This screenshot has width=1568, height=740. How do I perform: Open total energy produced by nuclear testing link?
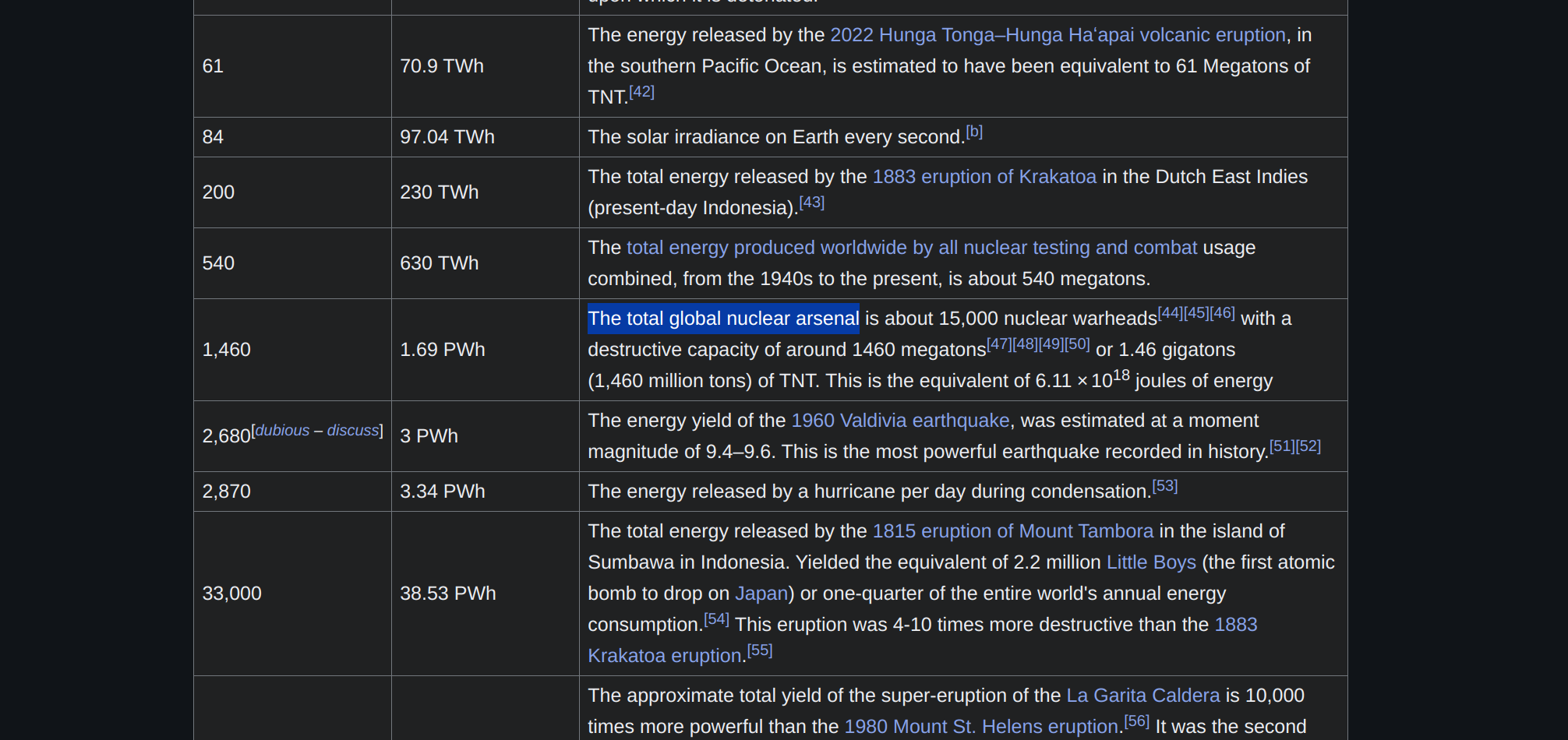coord(911,248)
